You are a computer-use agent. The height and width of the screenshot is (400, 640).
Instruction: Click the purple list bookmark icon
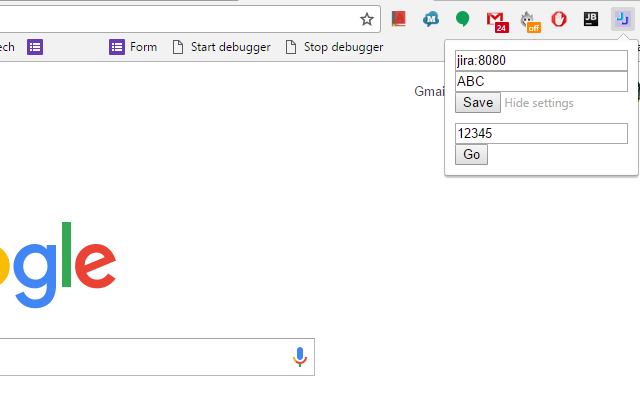coord(35,47)
